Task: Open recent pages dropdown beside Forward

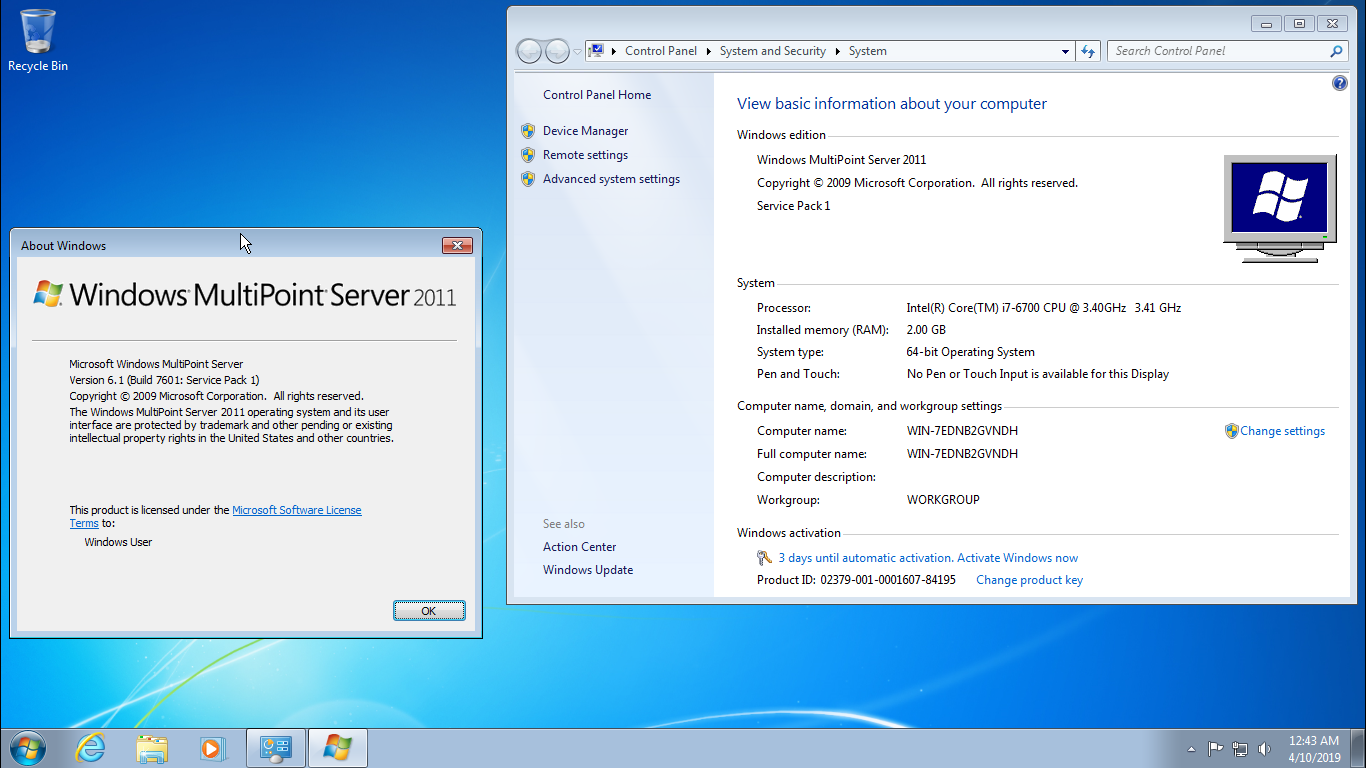Action: click(577, 51)
